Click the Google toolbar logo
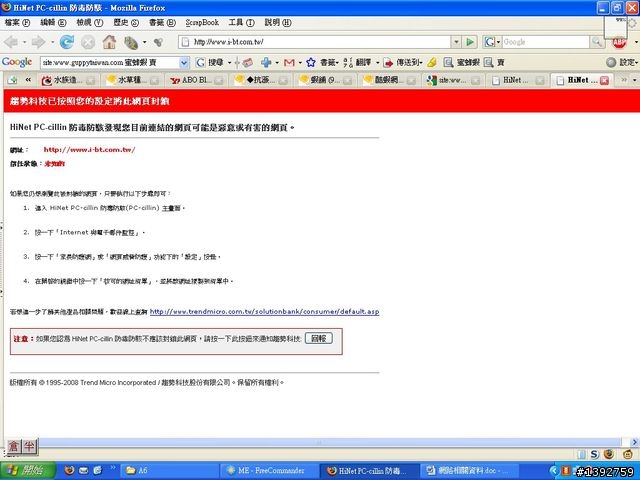 [x=17, y=62]
